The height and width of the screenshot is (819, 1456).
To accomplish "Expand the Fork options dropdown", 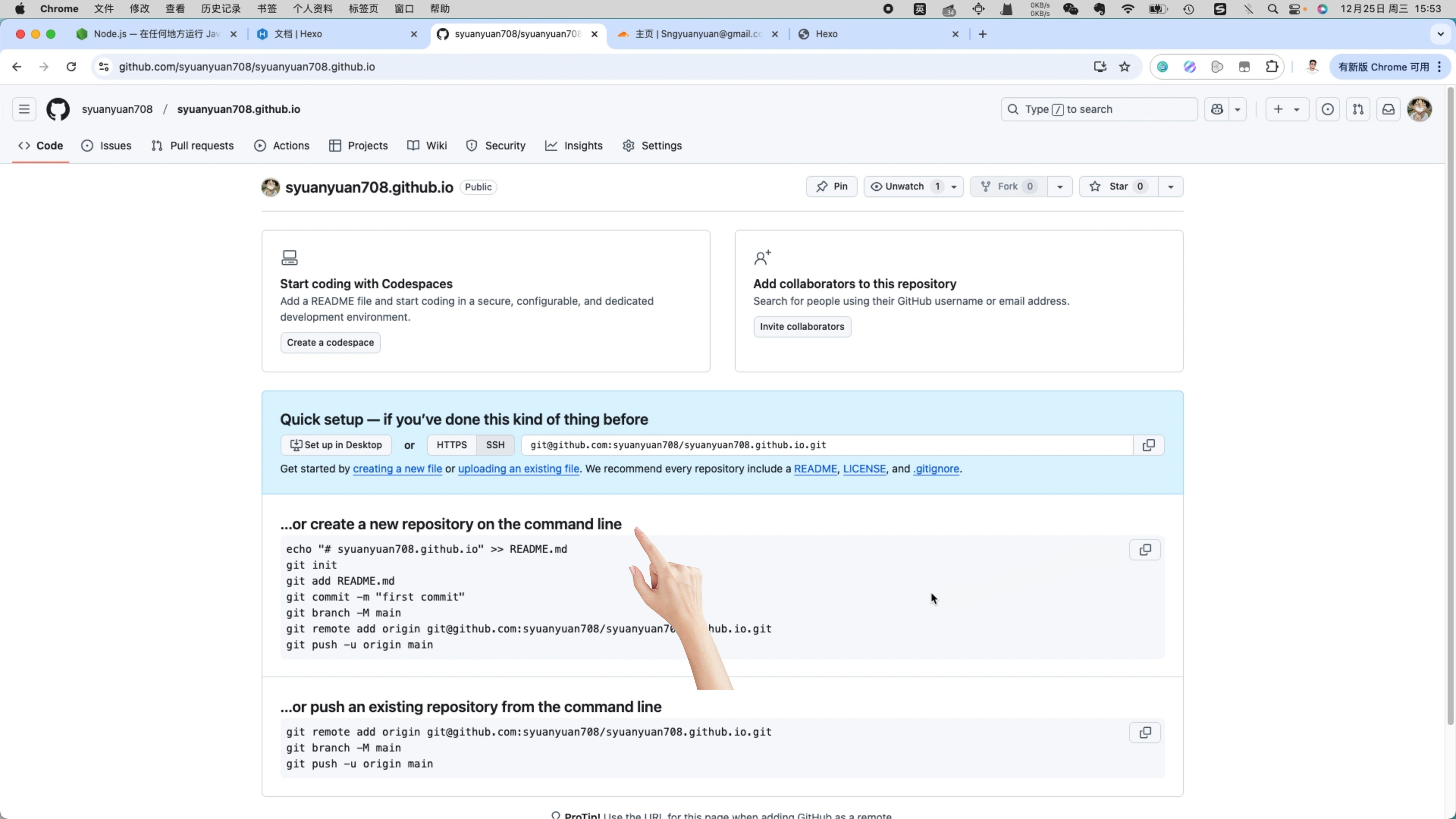I will click(x=1060, y=187).
